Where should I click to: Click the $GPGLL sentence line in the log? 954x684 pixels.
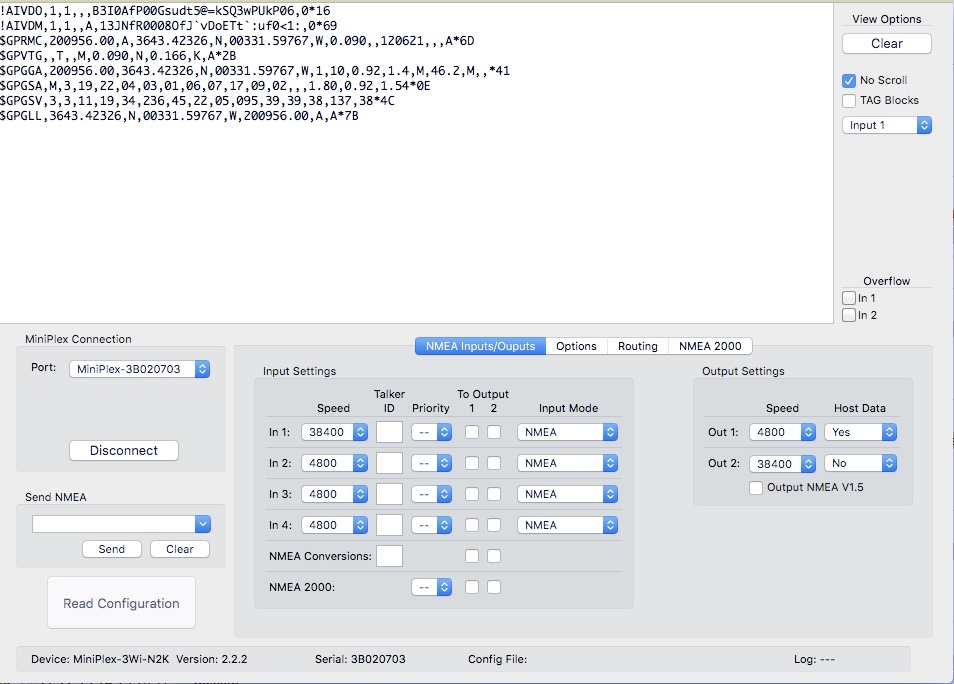coord(179,116)
